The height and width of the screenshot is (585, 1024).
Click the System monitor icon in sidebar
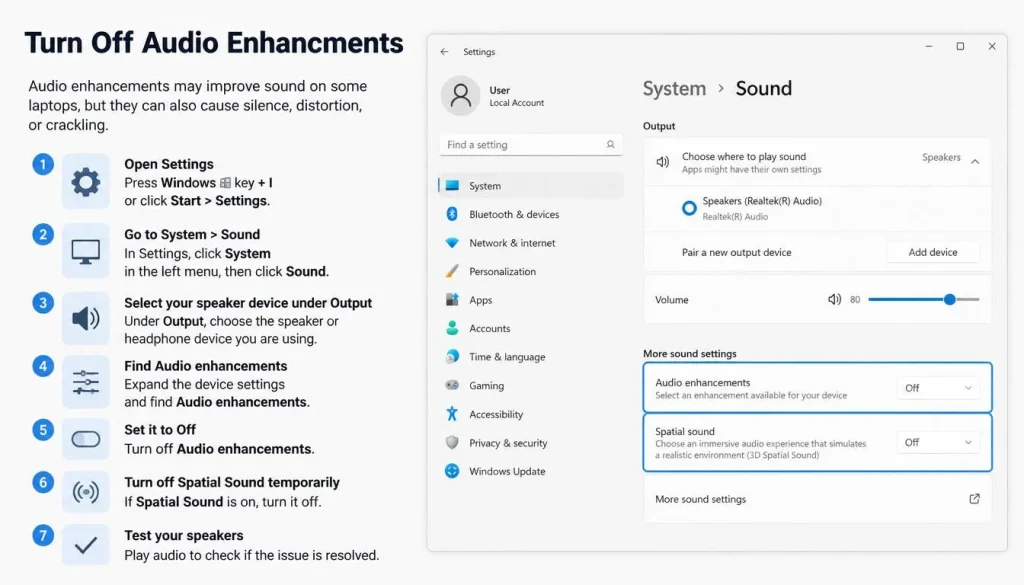[x=452, y=185]
